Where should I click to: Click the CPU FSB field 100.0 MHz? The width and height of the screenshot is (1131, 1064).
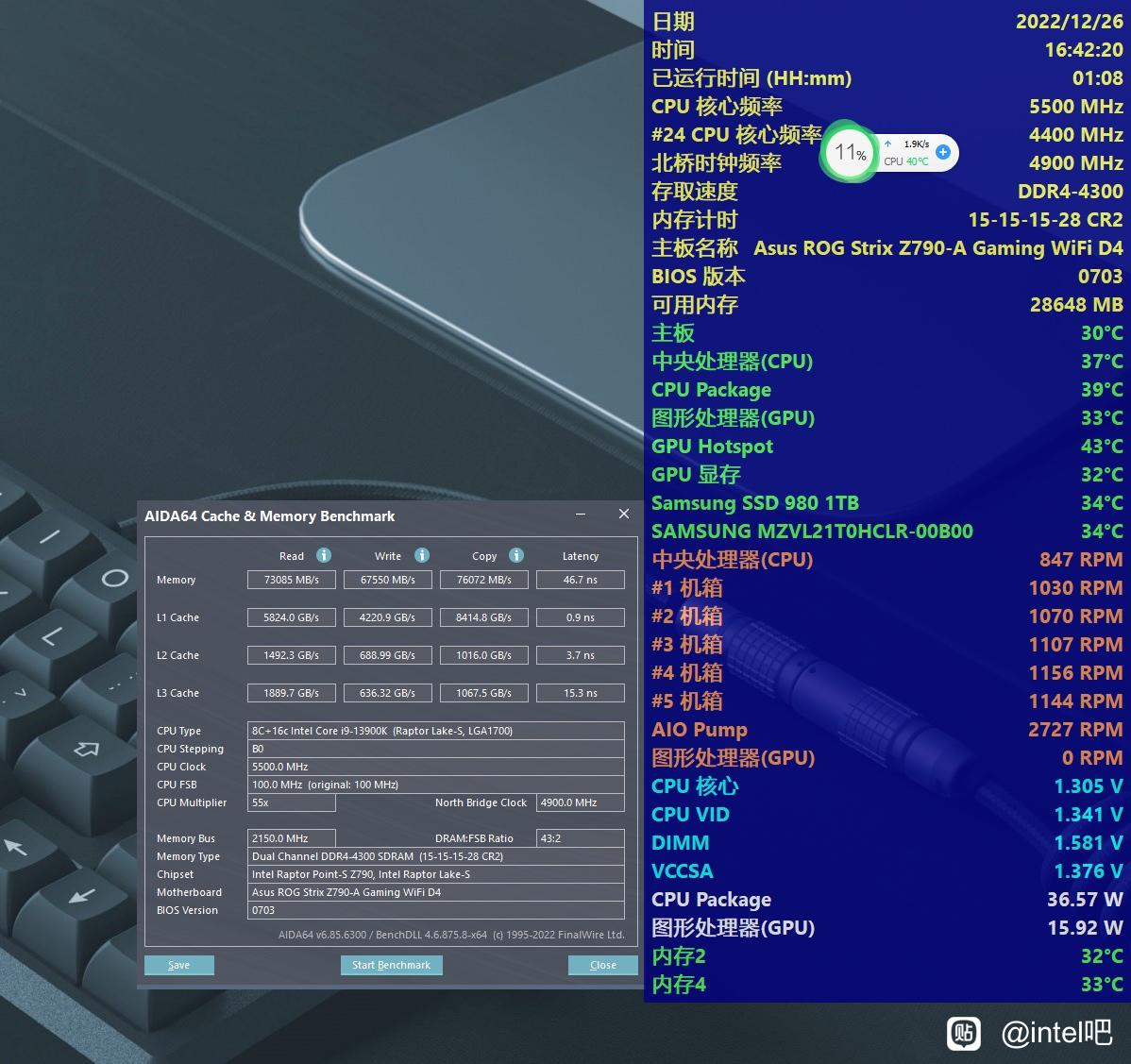(435, 785)
